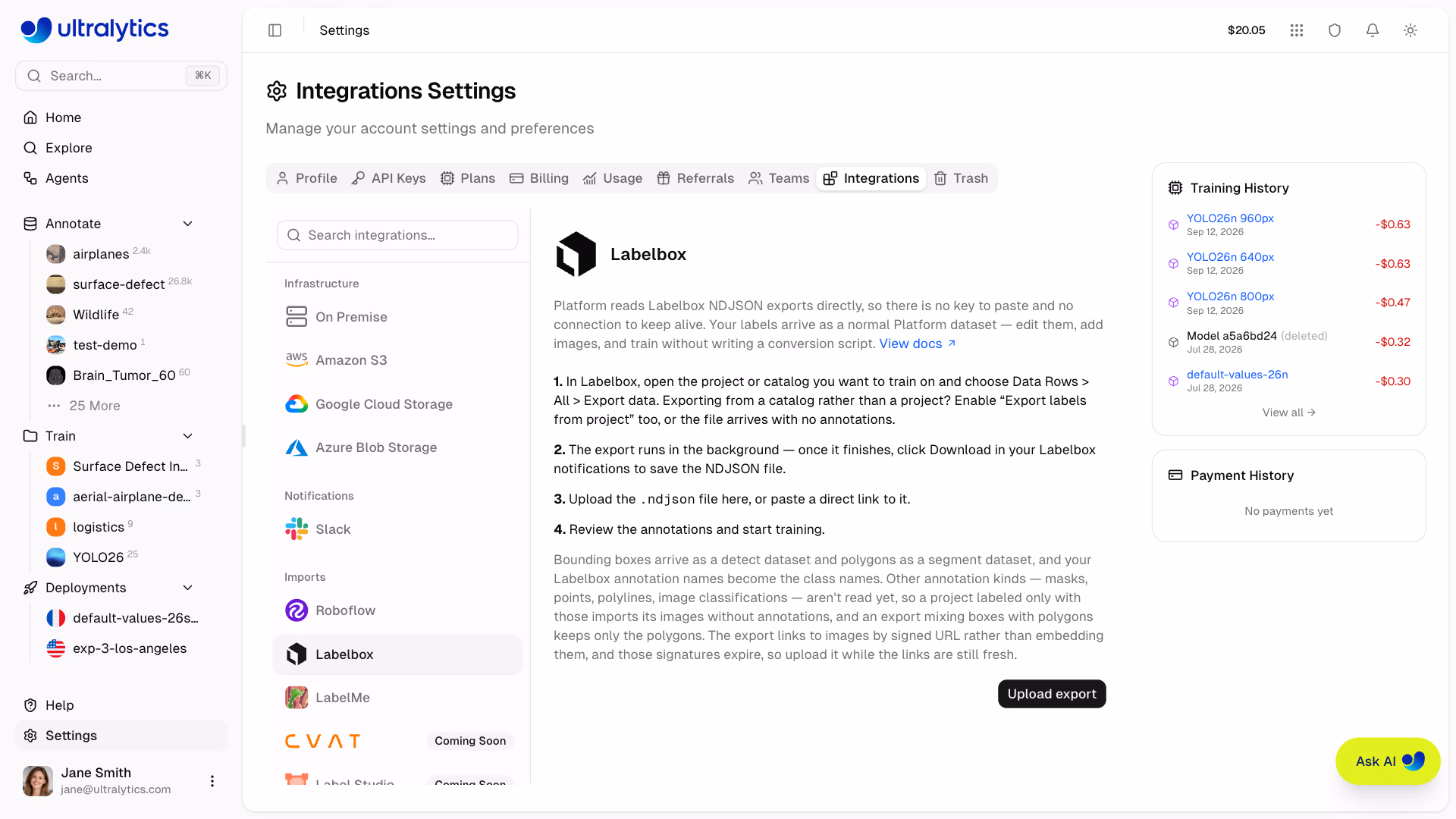The width and height of the screenshot is (1456, 819).
Task: Click the main Search box
Action: pos(121,76)
